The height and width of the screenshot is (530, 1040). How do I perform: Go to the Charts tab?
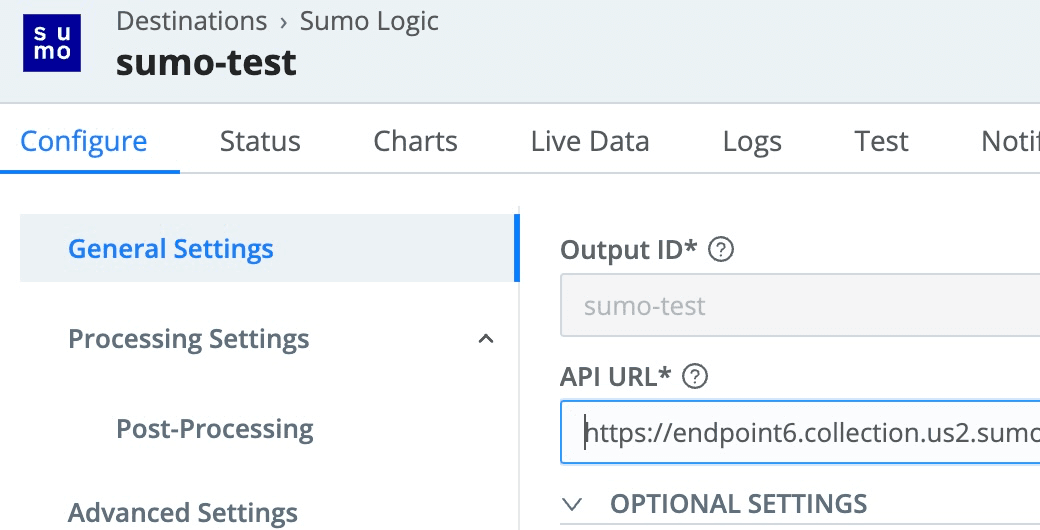click(x=415, y=141)
